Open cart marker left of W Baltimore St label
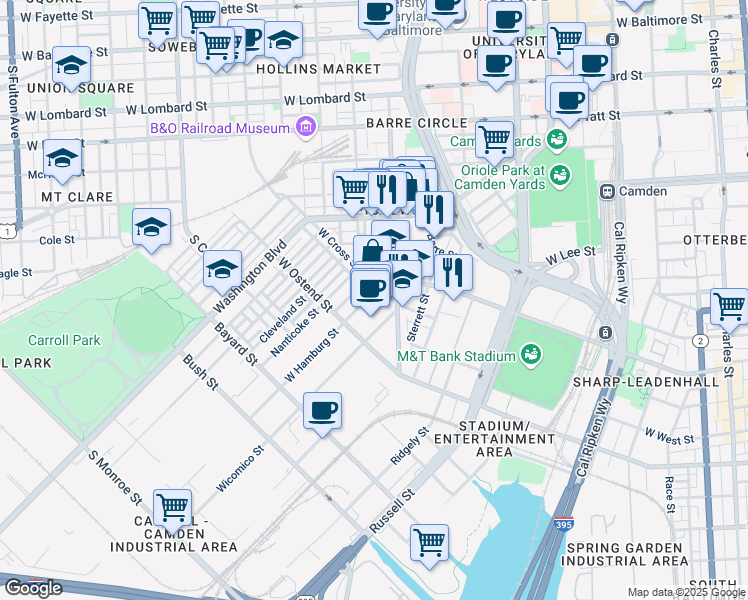This screenshot has height=600, width=748. [566, 42]
